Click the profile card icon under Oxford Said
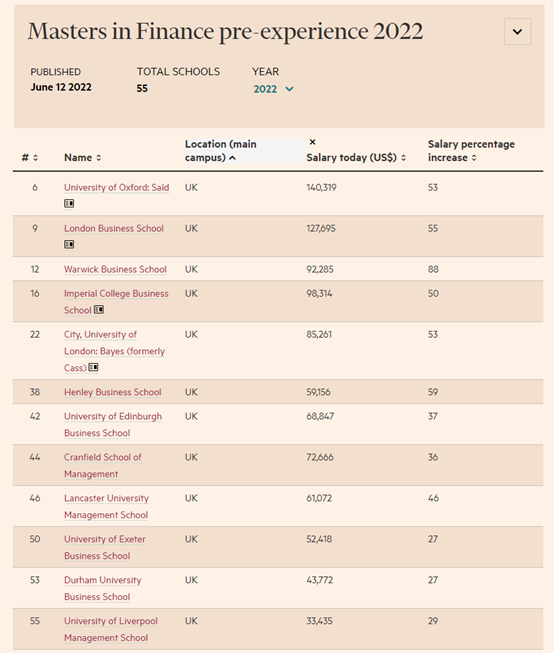Image resolution: width=554 pixels, height=653 pixels. (x=69, y=204)
